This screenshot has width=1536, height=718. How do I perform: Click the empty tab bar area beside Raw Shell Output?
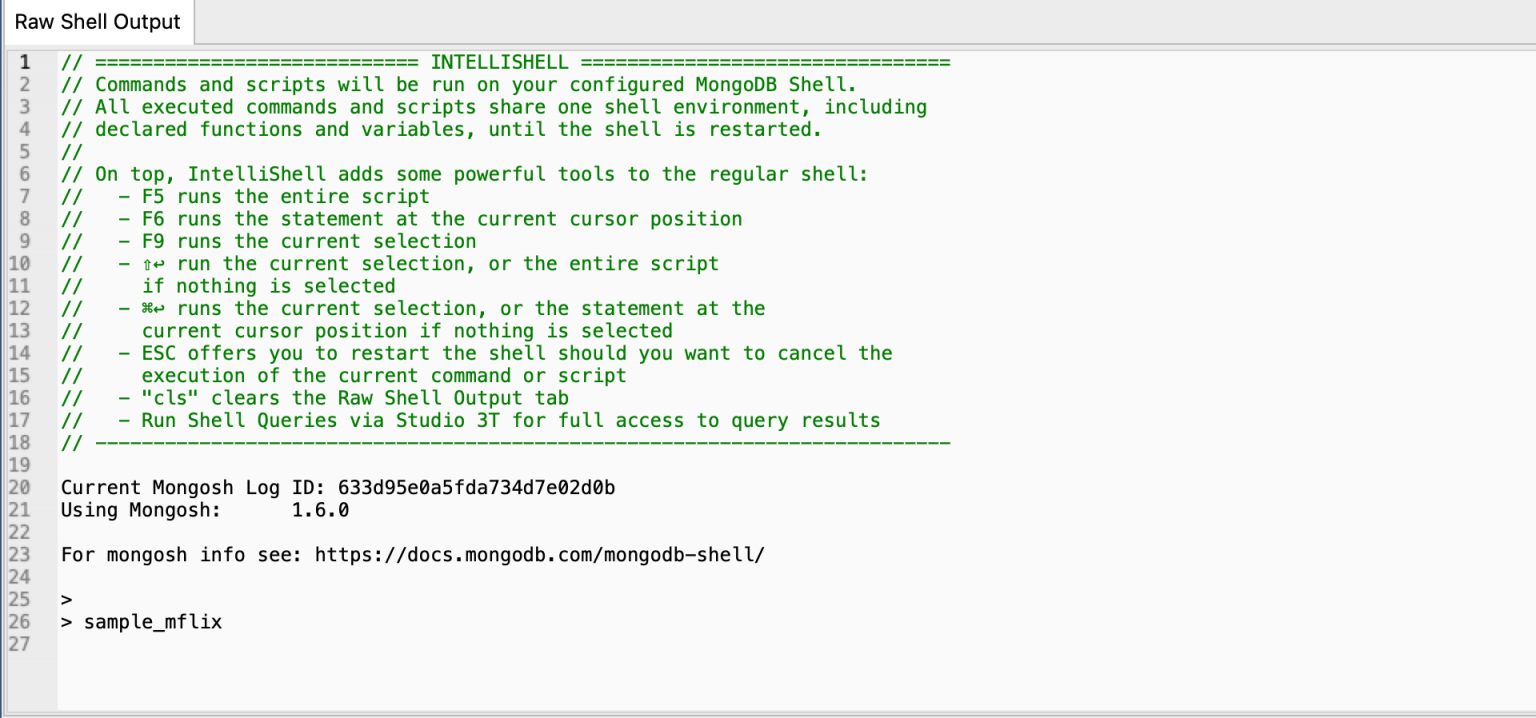coord(864,22)
